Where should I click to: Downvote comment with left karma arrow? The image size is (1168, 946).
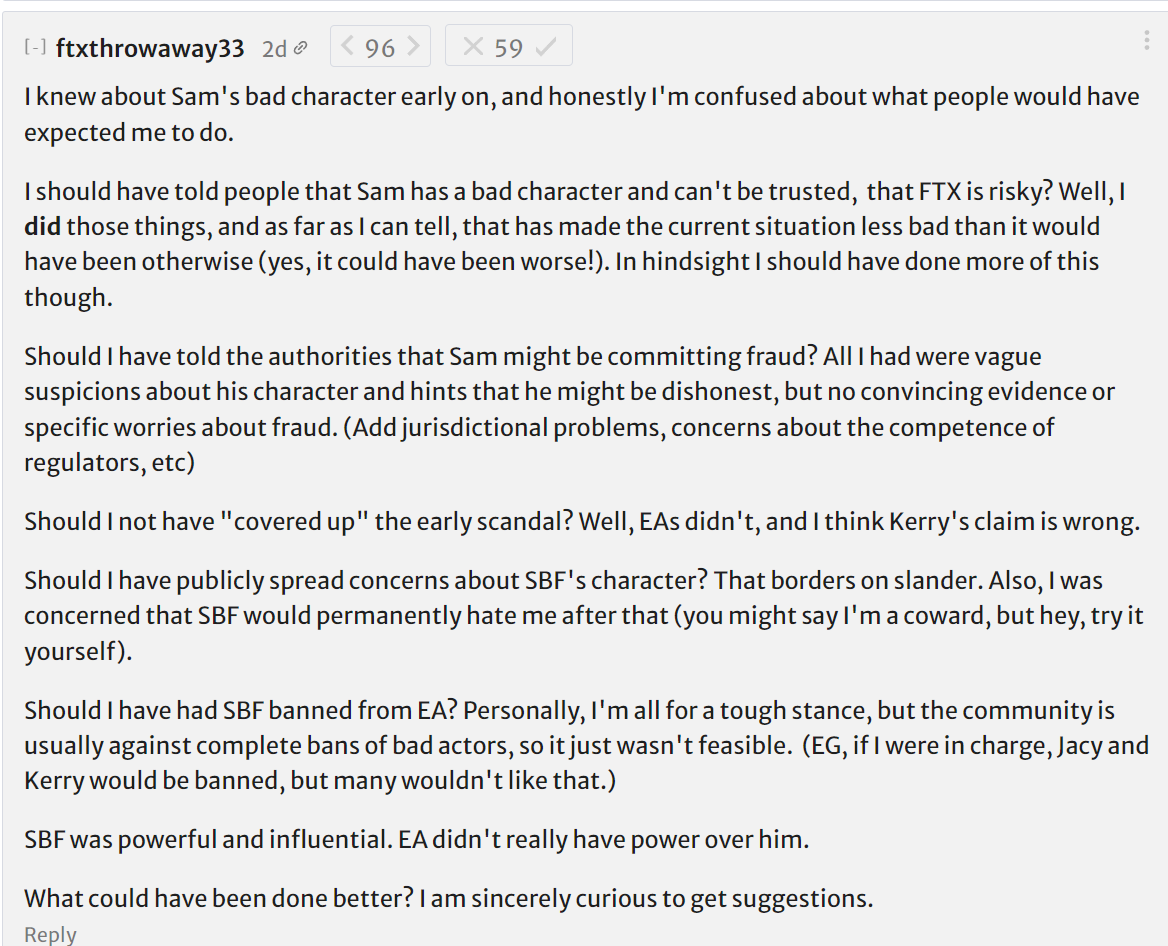point(347,46)
